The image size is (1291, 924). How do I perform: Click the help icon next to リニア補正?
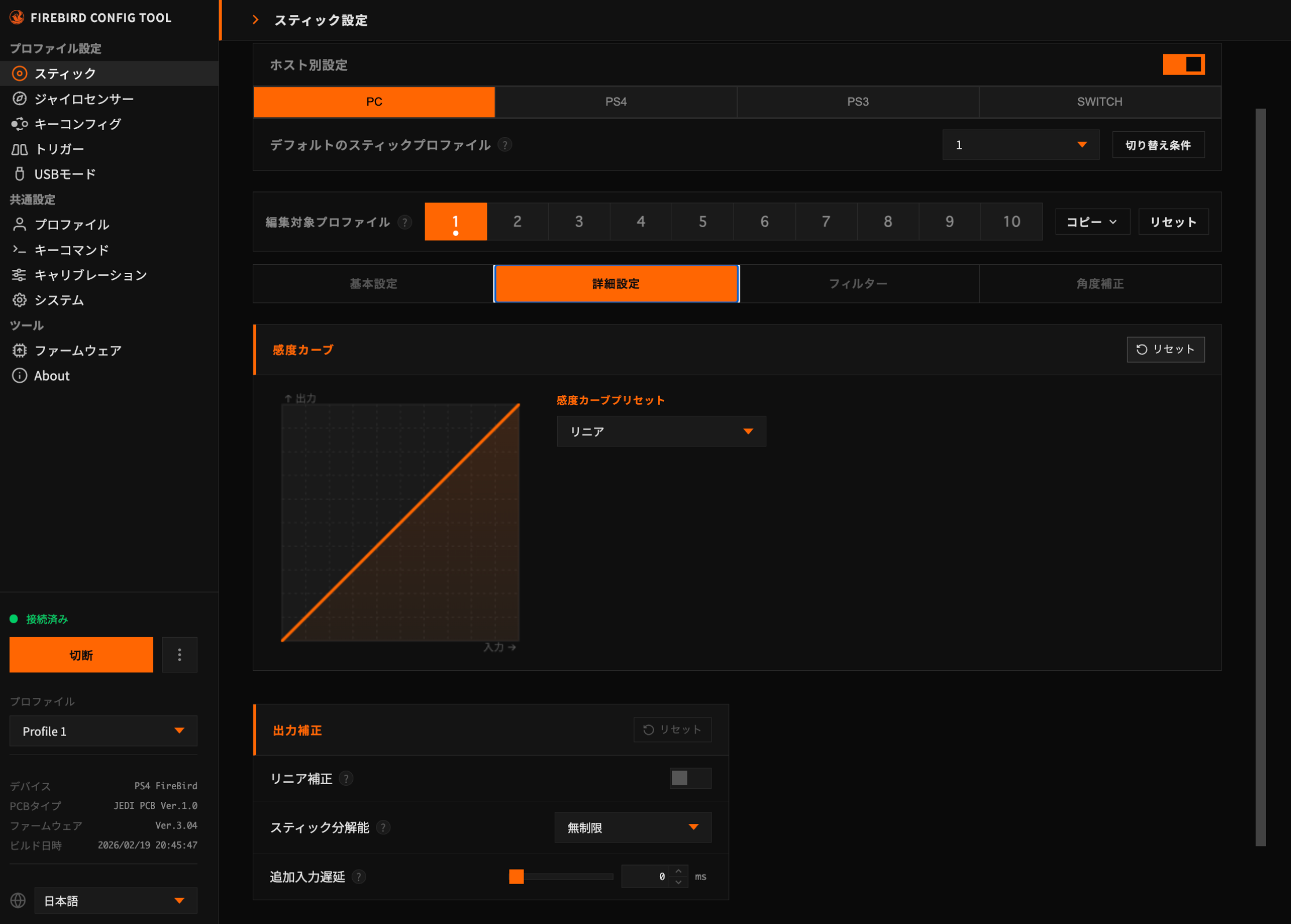[x=346, y=779]
